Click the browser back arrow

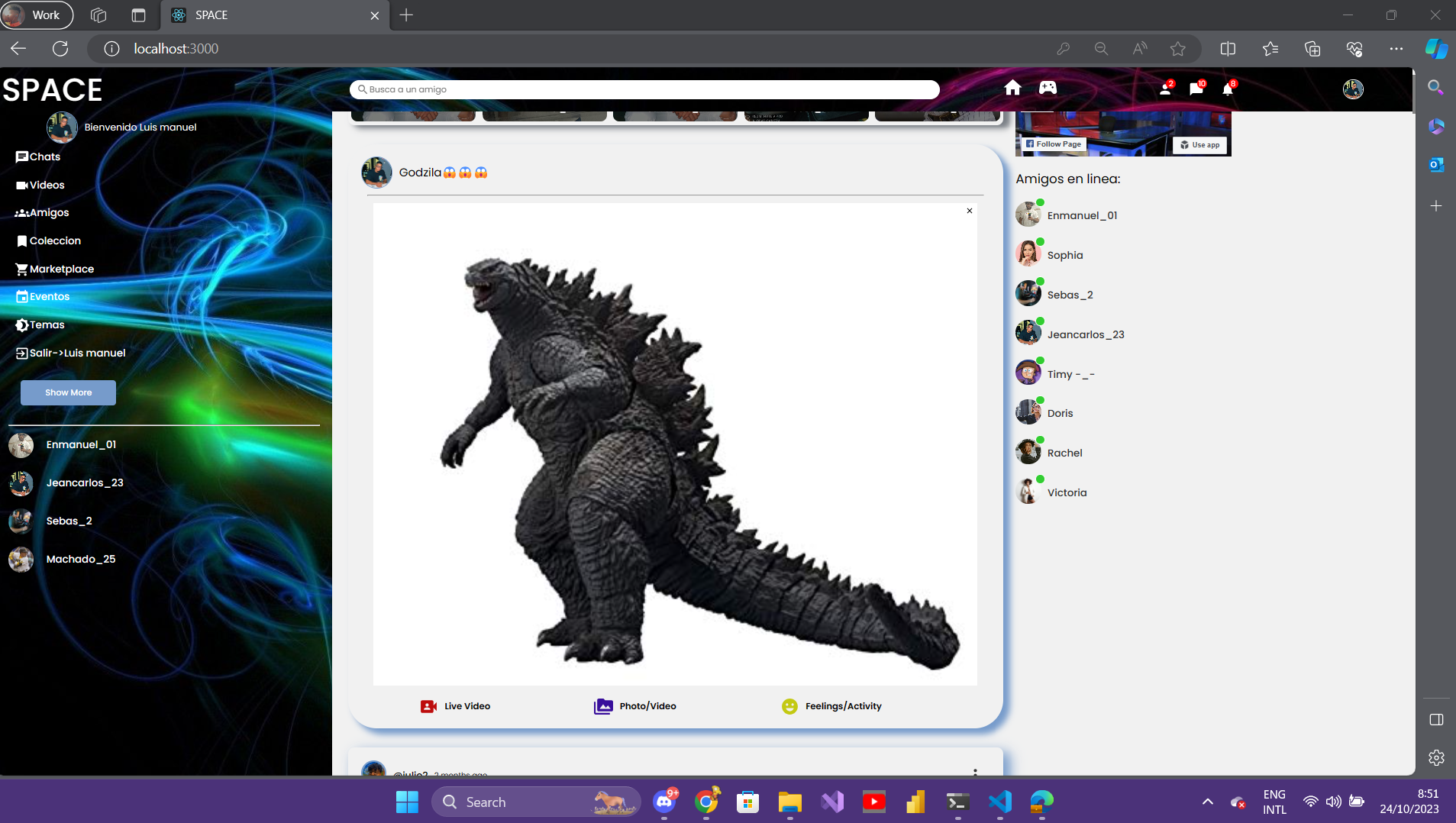click(x=18, y=48)
